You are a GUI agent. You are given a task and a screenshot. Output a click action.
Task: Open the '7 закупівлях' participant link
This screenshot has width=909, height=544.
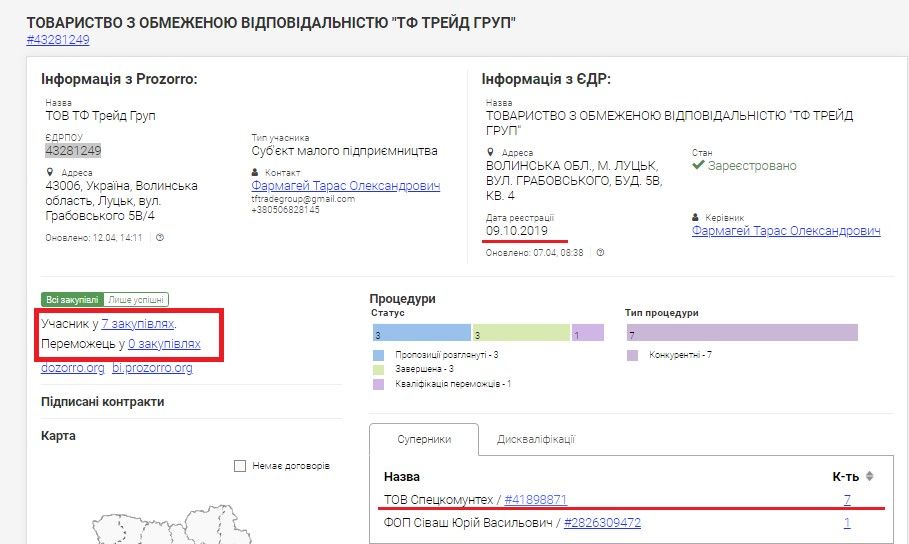(x=138, y=324)
